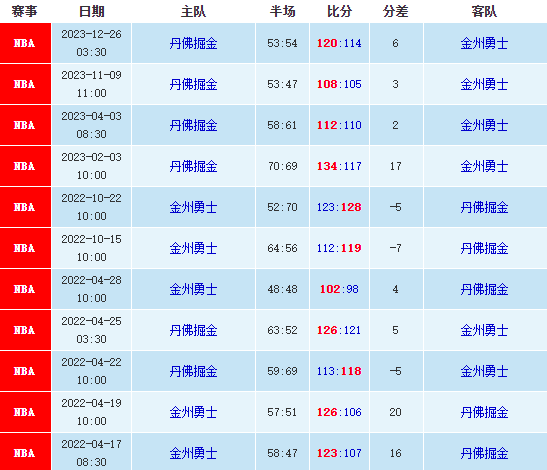The width and height of the screenshot is (547, 470).
Task: Click the 主队 column header
Action: point(193,12)
